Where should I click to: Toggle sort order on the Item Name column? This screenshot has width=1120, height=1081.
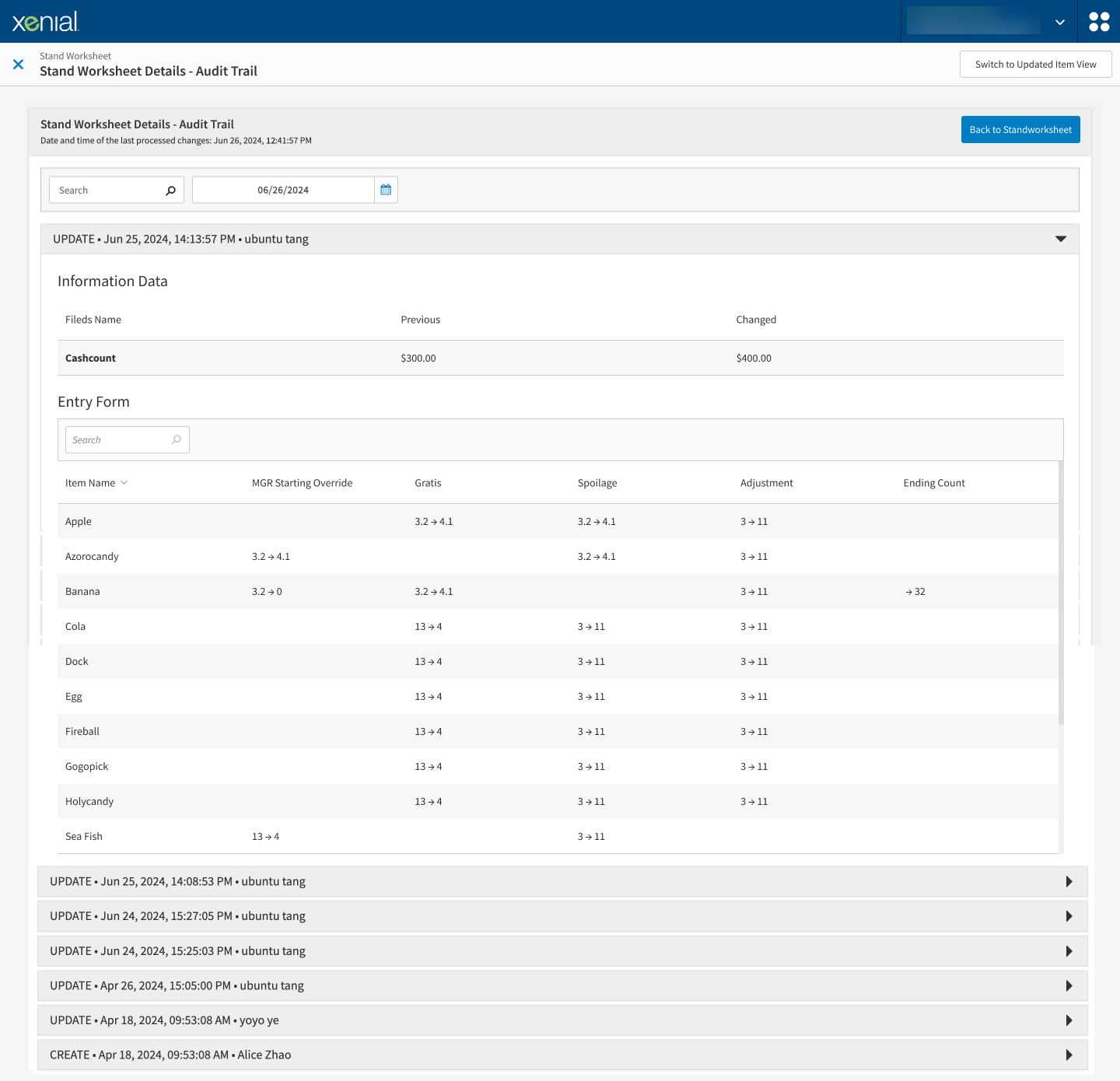pos(126,482)
